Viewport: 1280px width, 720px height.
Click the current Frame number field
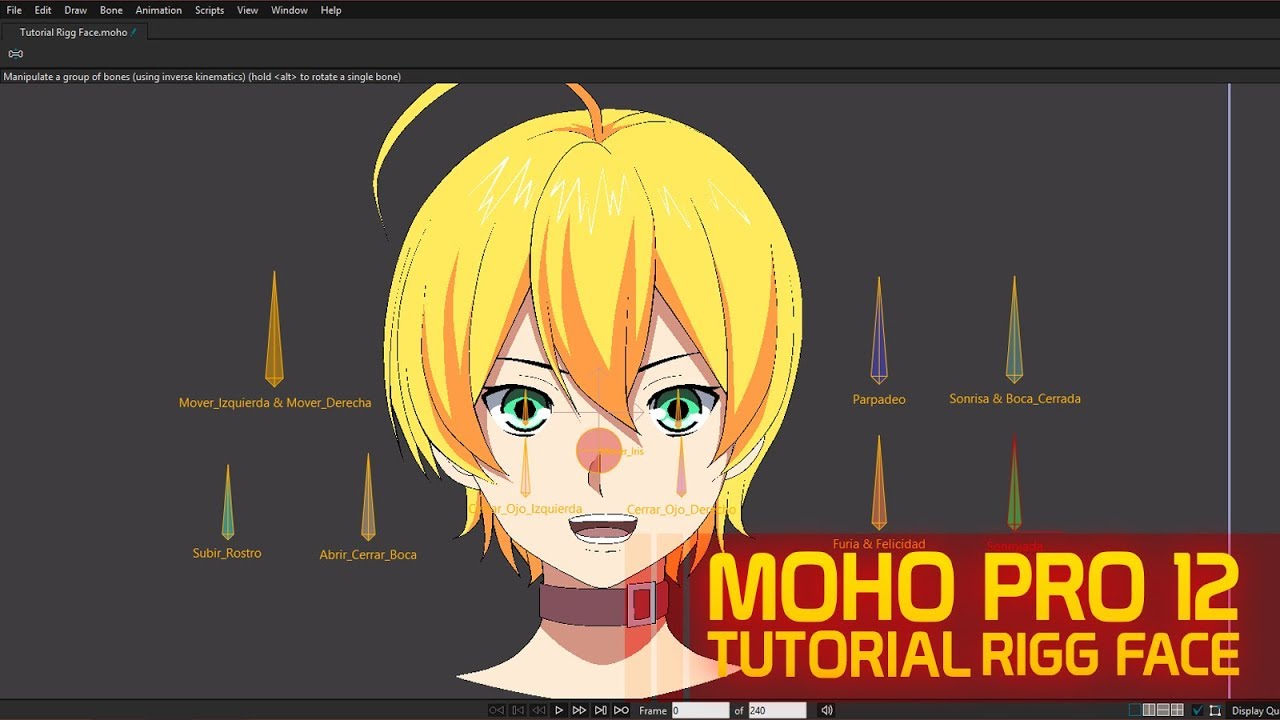pyautogui.click(x=701, y=711)
